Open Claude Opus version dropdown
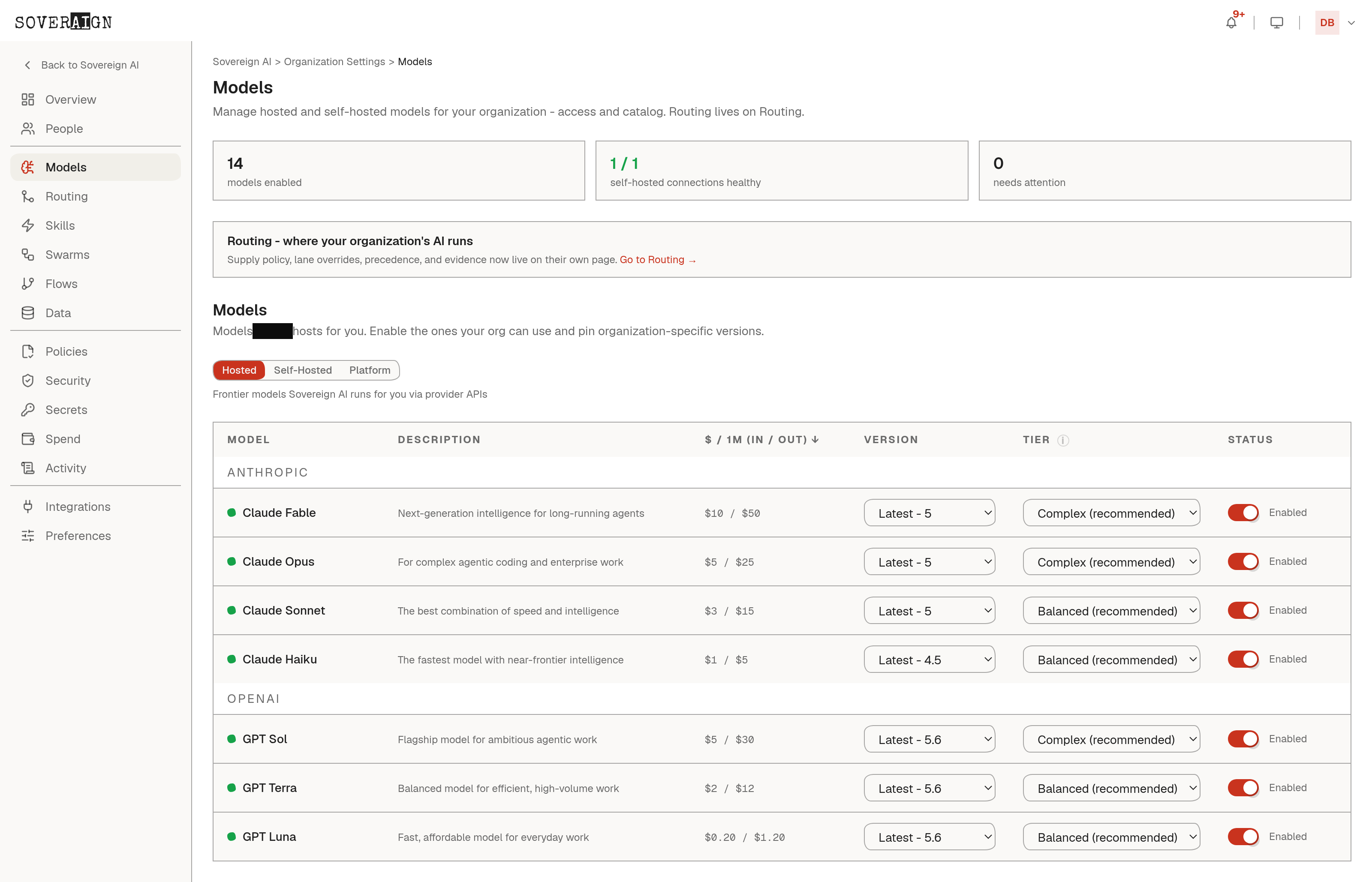The height and width of the screenshot is (882, 1372). (929, 561)
